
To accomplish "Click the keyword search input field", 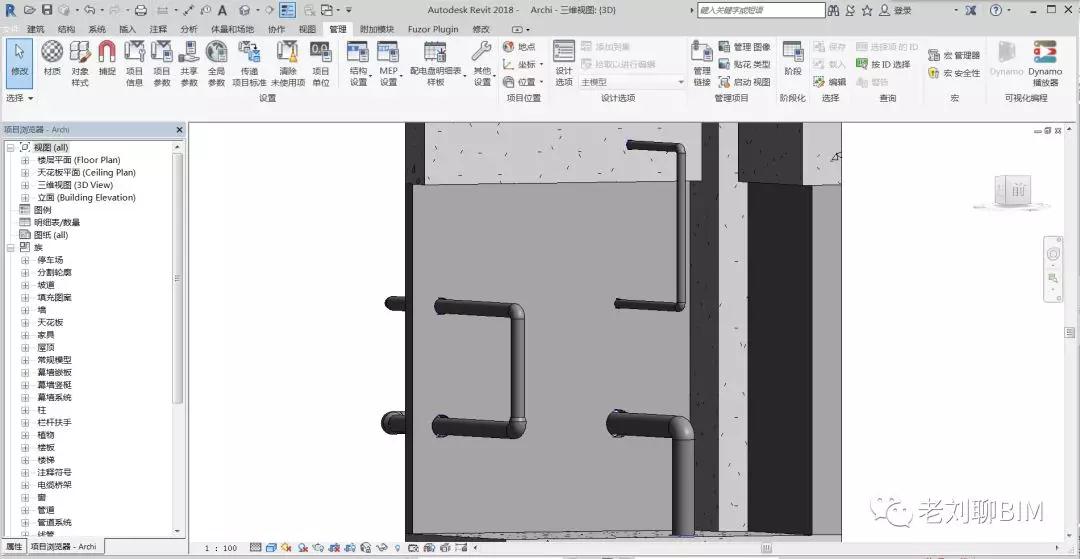I will coord(761,10).
